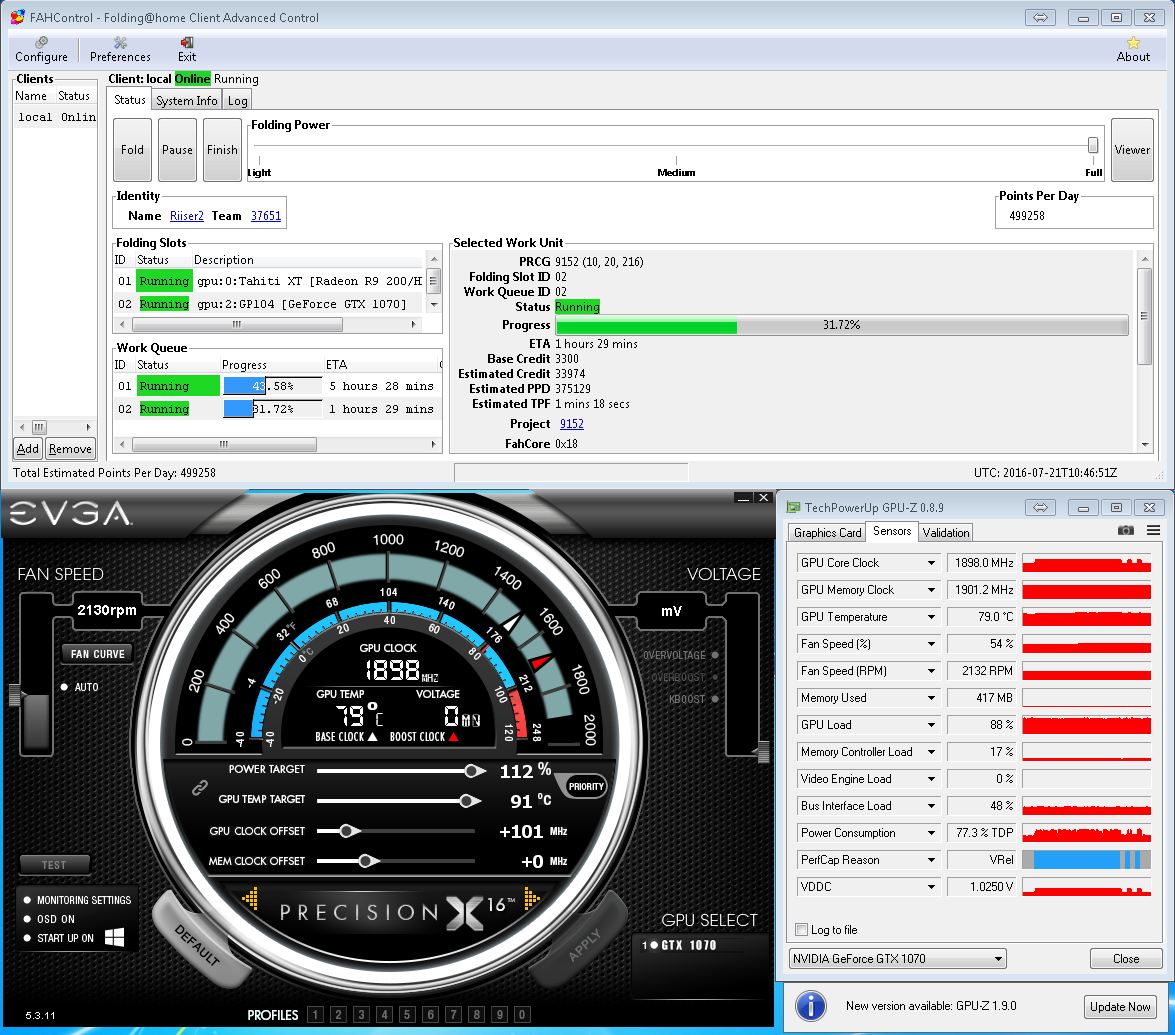
Task: Click the GPU Clock Offset slider knob
Action: tap(348, 831)
